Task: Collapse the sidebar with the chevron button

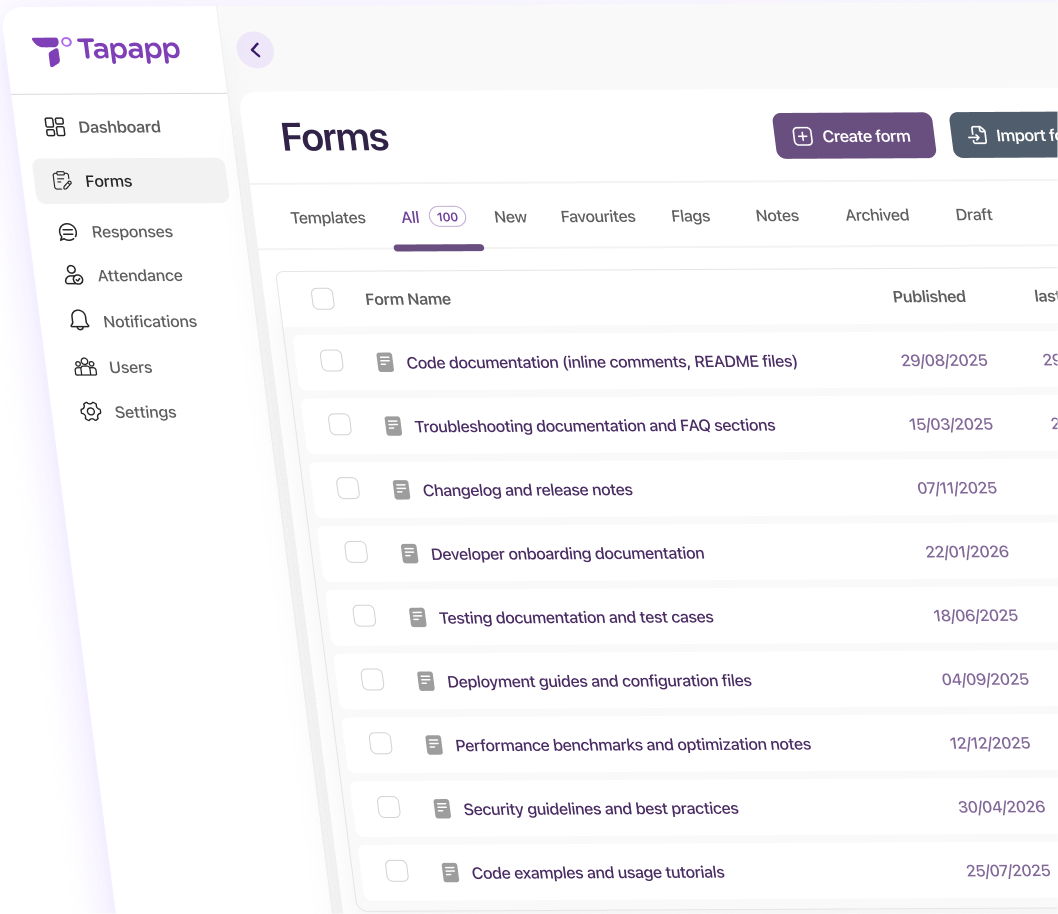Action: pos(255,50)
